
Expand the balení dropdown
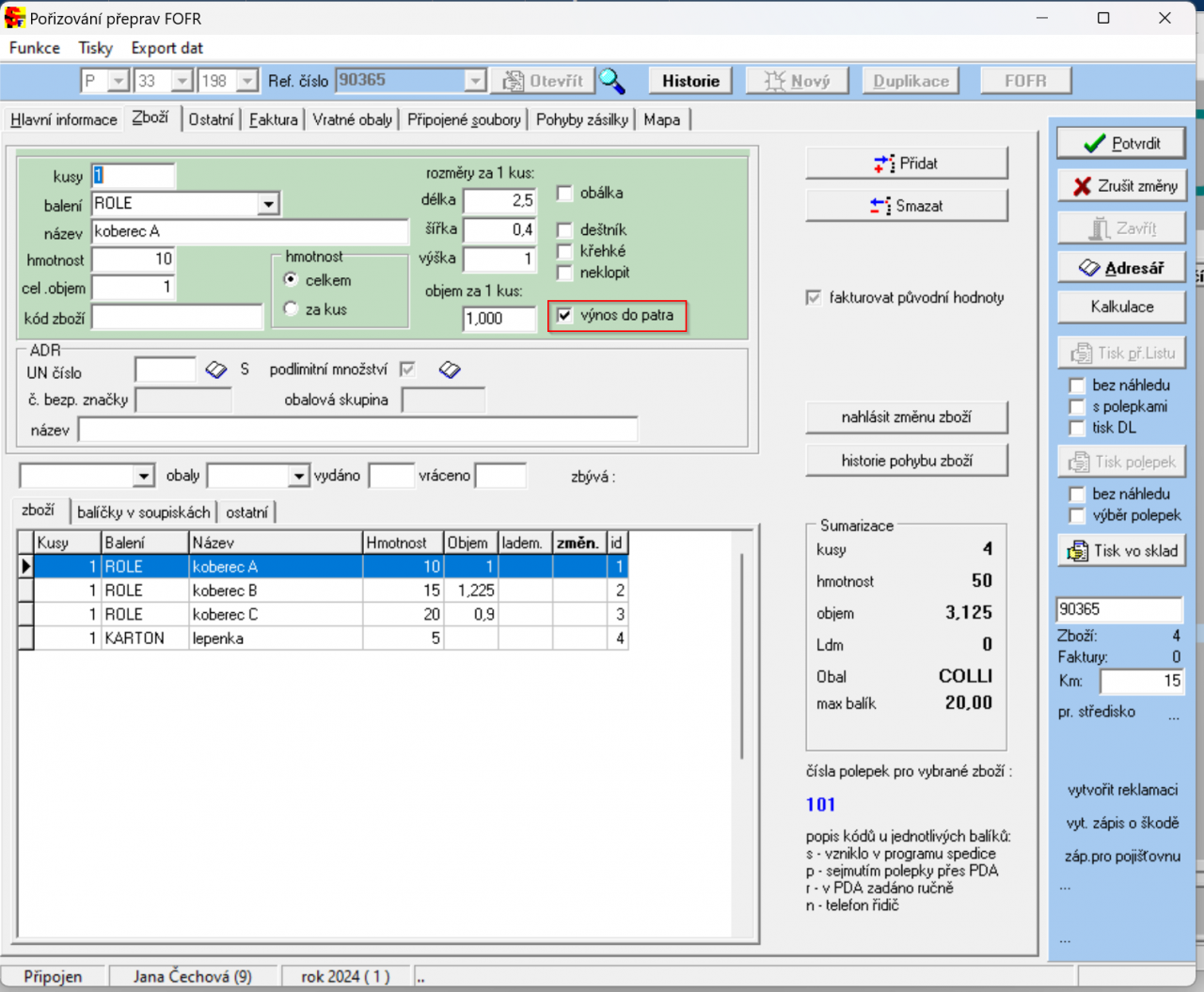(268, 204)
